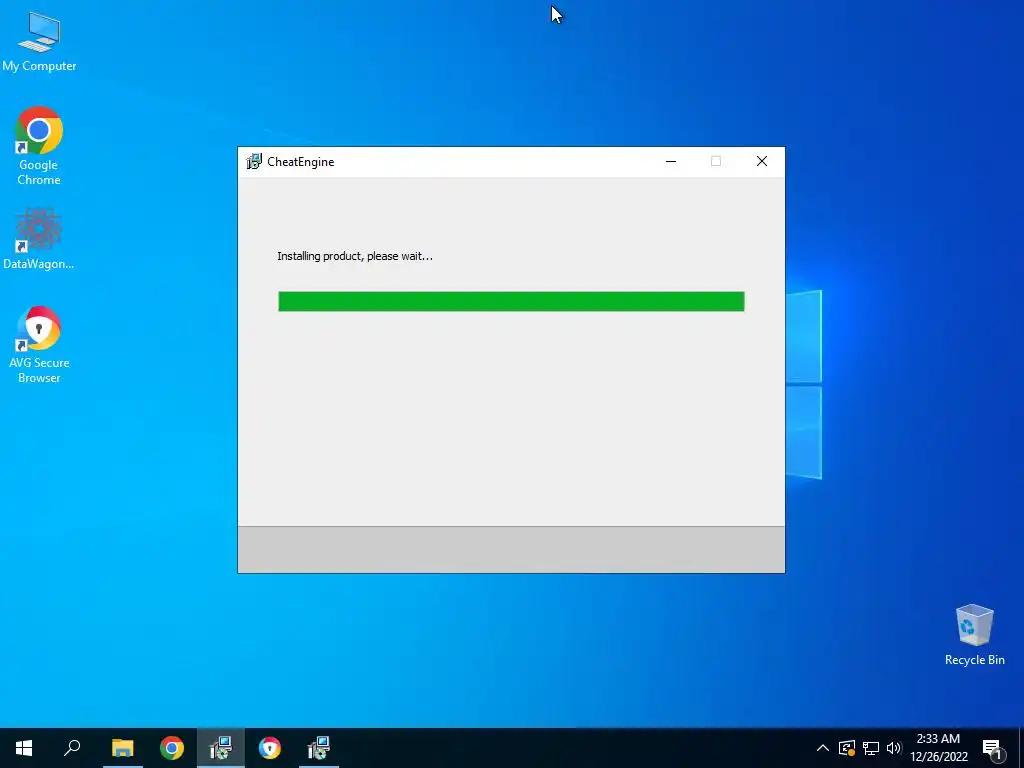Show hidden system tray icons
This screenshot has height=768, width=1024.
point(823,748)
